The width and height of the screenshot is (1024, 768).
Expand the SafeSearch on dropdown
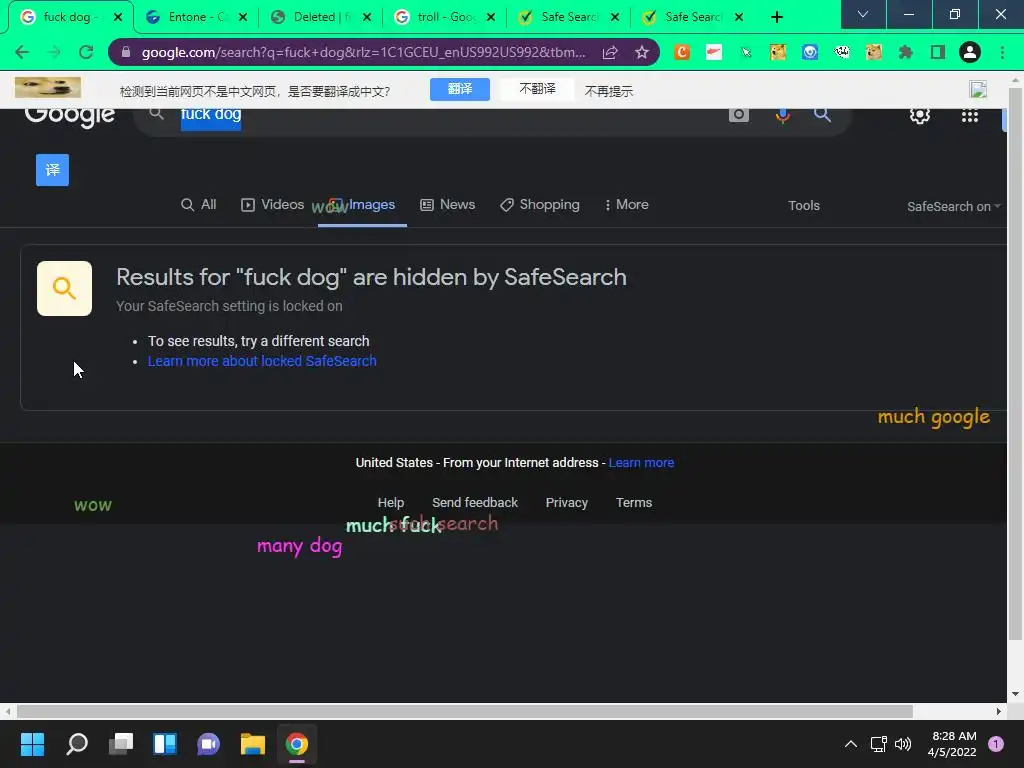(953, 206)
